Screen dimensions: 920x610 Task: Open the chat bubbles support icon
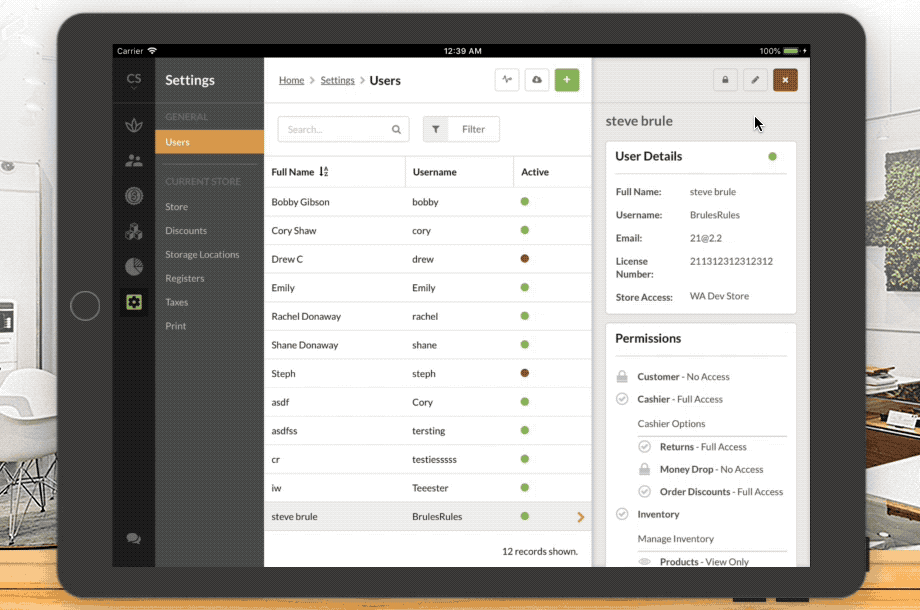point(134,538)
